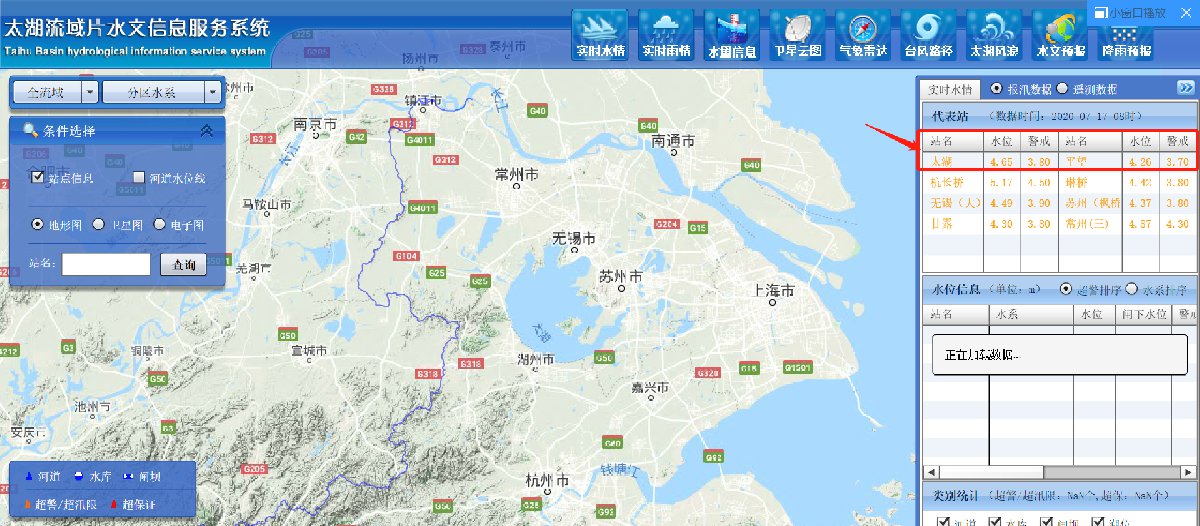Select the 地形图 terrain map radio
The image size is (1200, 526).
click(x=38, y=225)
